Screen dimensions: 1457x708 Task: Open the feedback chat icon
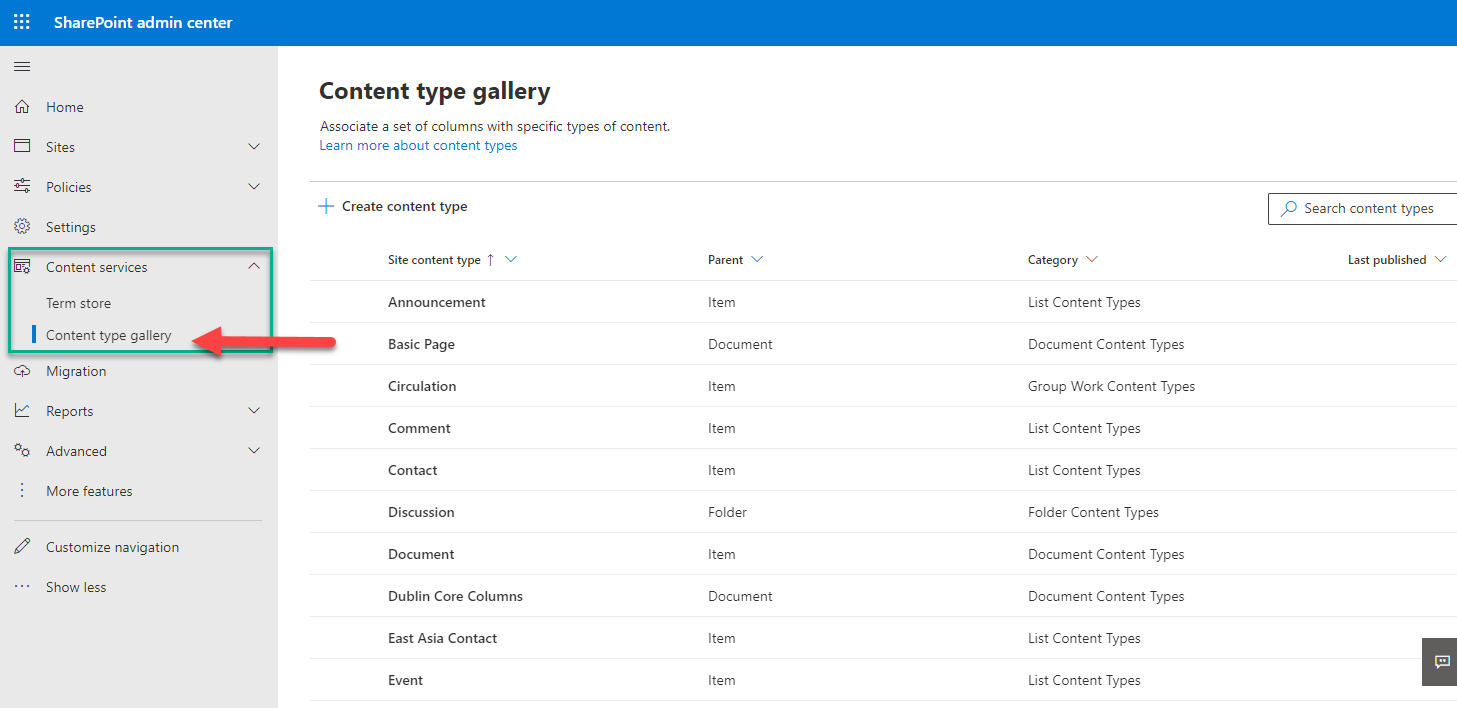pos(1442,662)
